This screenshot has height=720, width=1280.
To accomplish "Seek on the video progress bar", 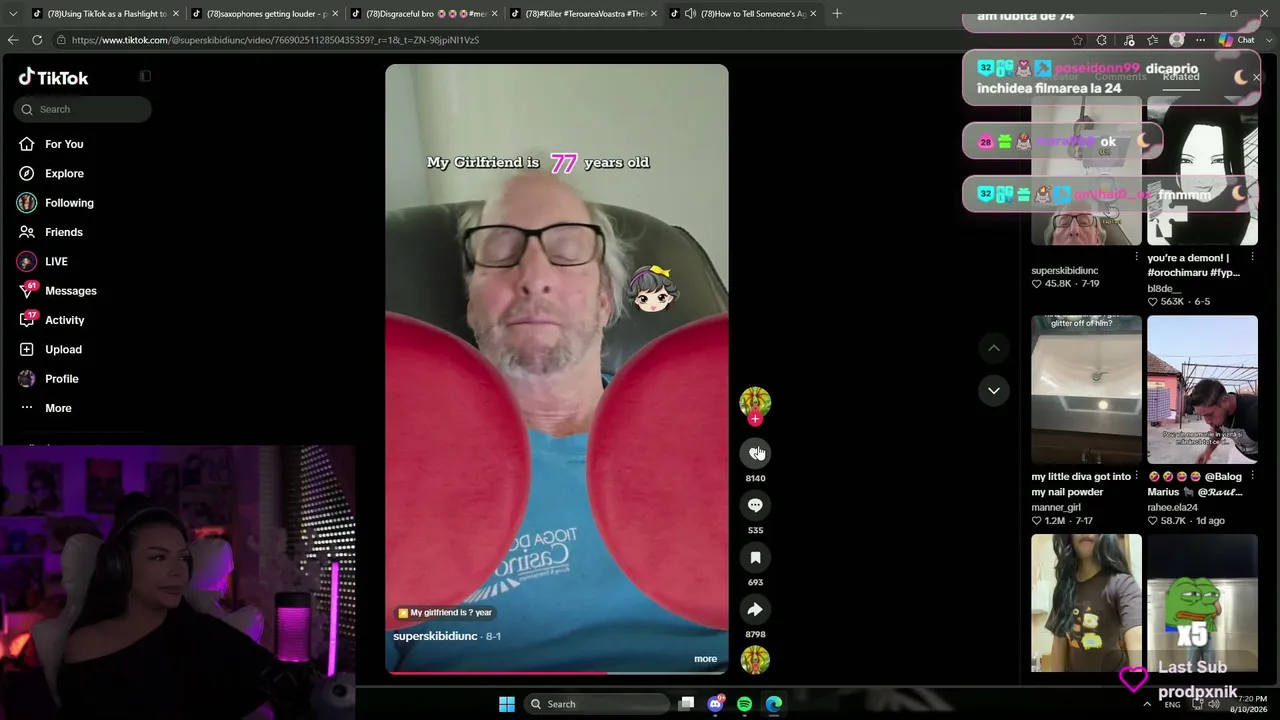I will [x=557, y=673].
